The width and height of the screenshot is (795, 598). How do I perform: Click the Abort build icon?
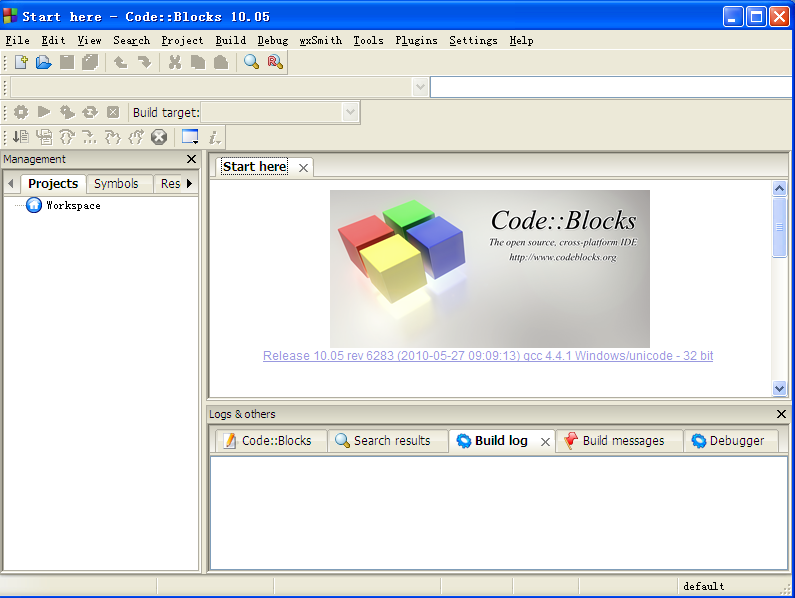pyautogui.click(x=113, y=112)
